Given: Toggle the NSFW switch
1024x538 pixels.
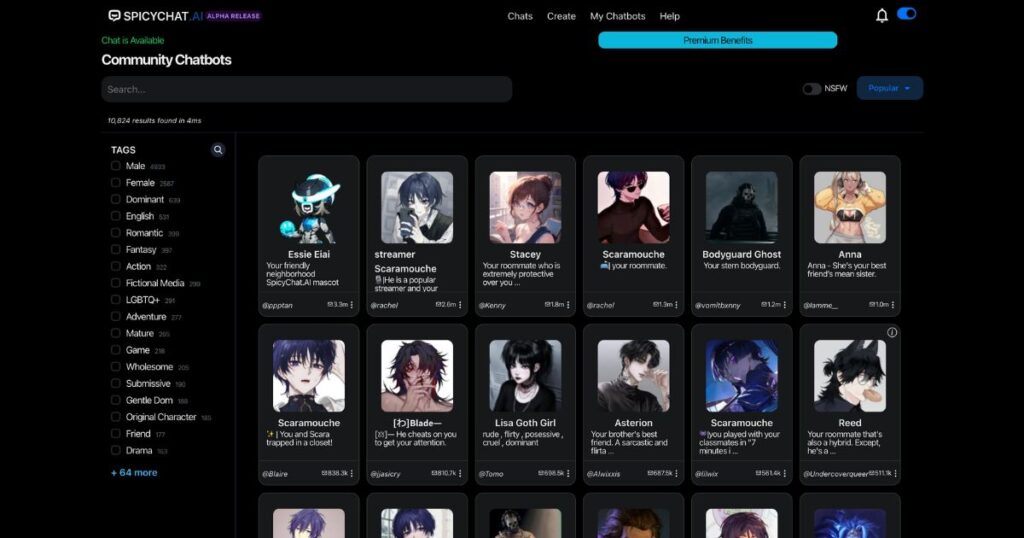Looking at the screenshot, I should pos(811,89).
